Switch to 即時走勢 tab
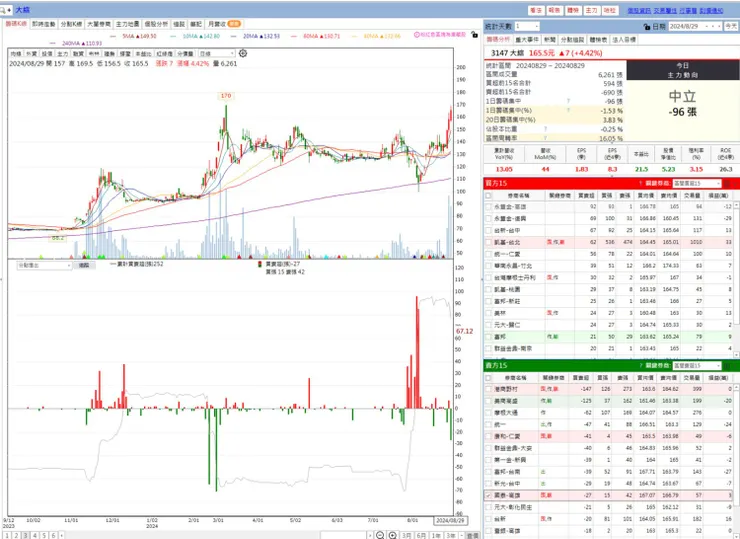Image resolution: width=740 pixels, height=539 pixels. tap(44, 24)
